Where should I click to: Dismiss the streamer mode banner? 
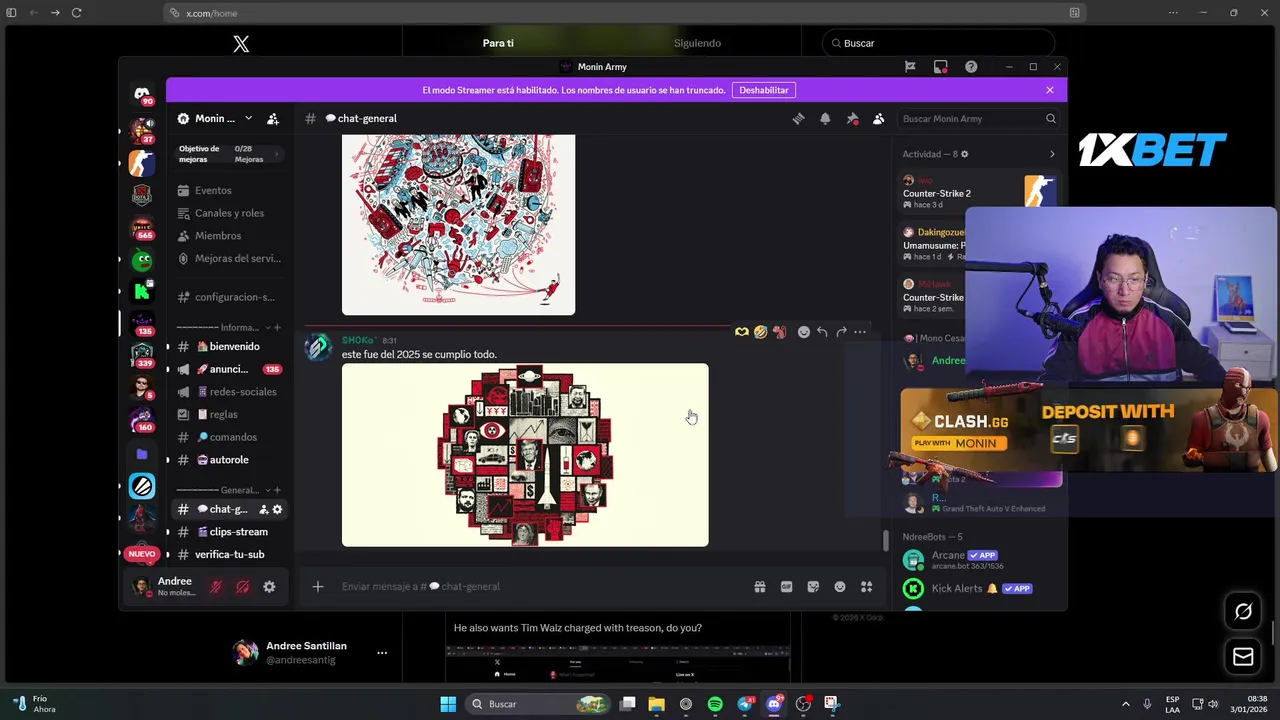1049,90
